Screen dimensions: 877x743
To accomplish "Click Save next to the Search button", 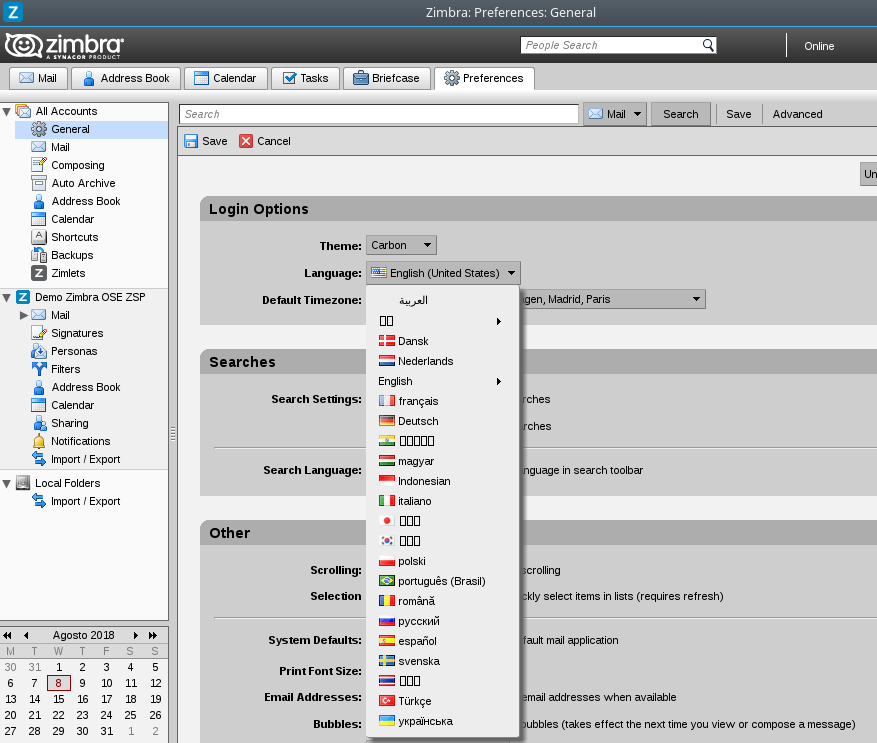I will 738,114.
